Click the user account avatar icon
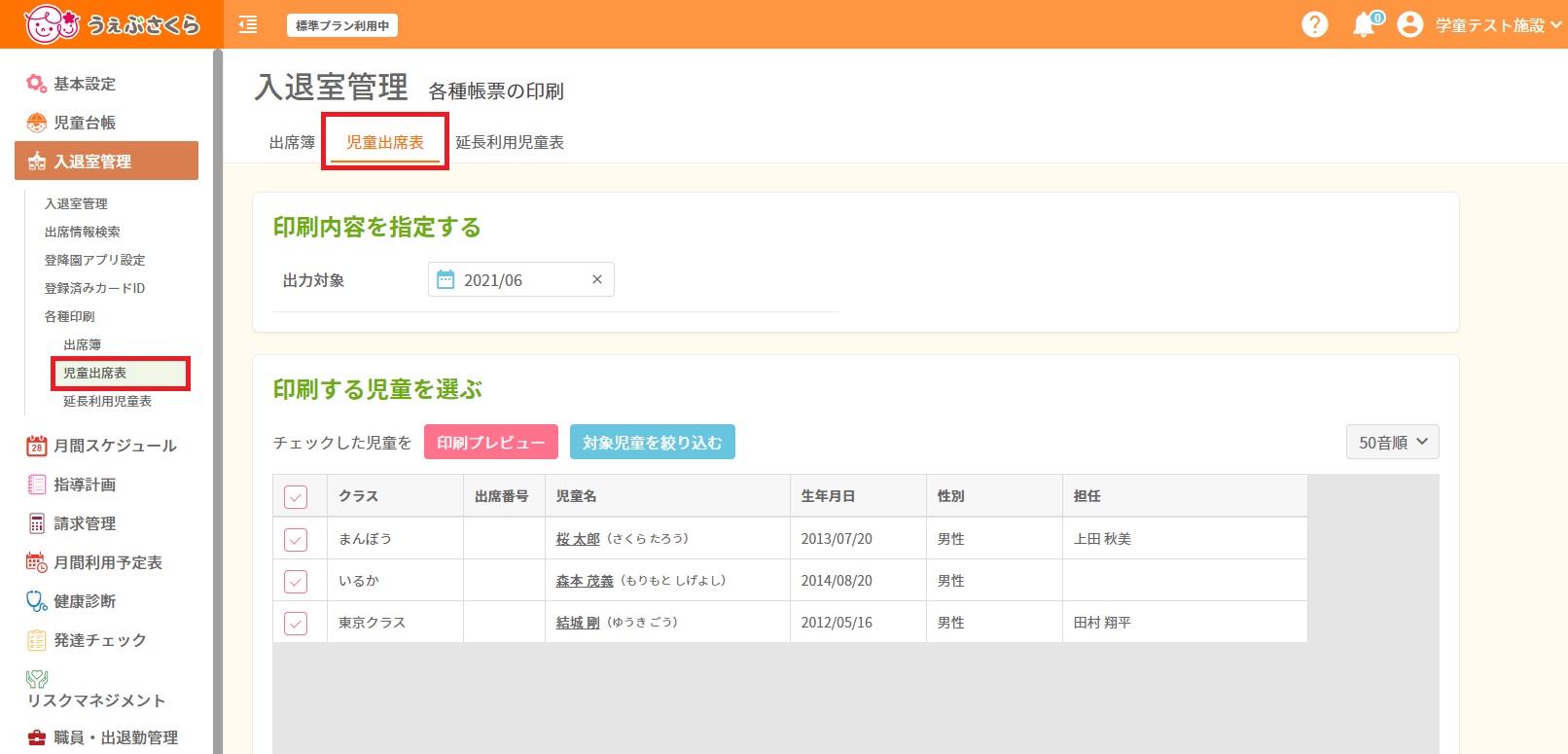The height and width of the screenshot is (754, 1568). click(x=1409, y=24)
